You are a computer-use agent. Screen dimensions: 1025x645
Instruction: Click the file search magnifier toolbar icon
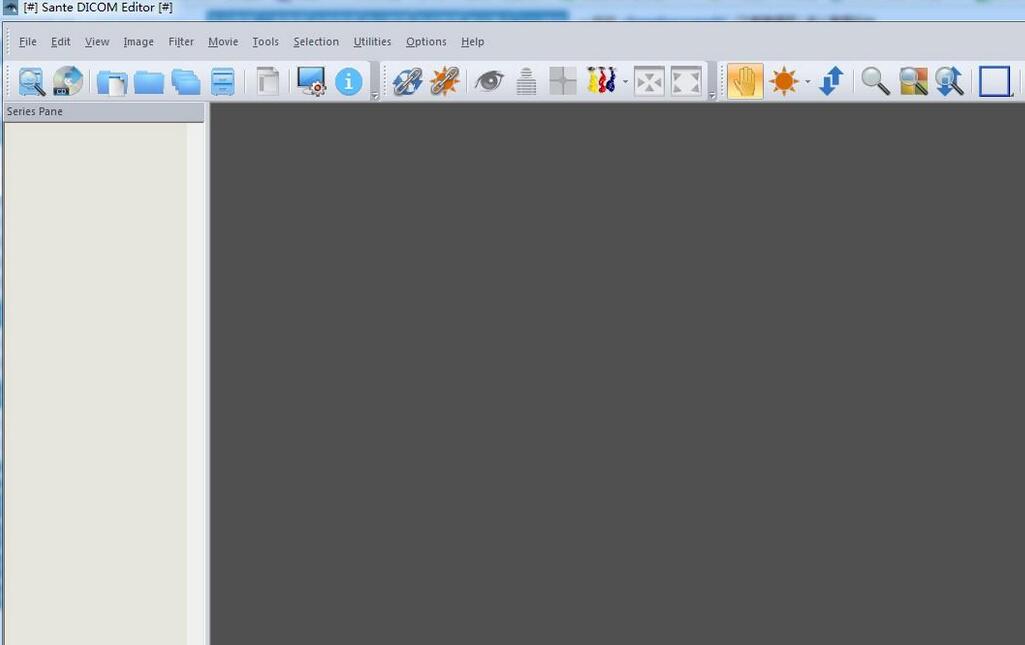31,82
